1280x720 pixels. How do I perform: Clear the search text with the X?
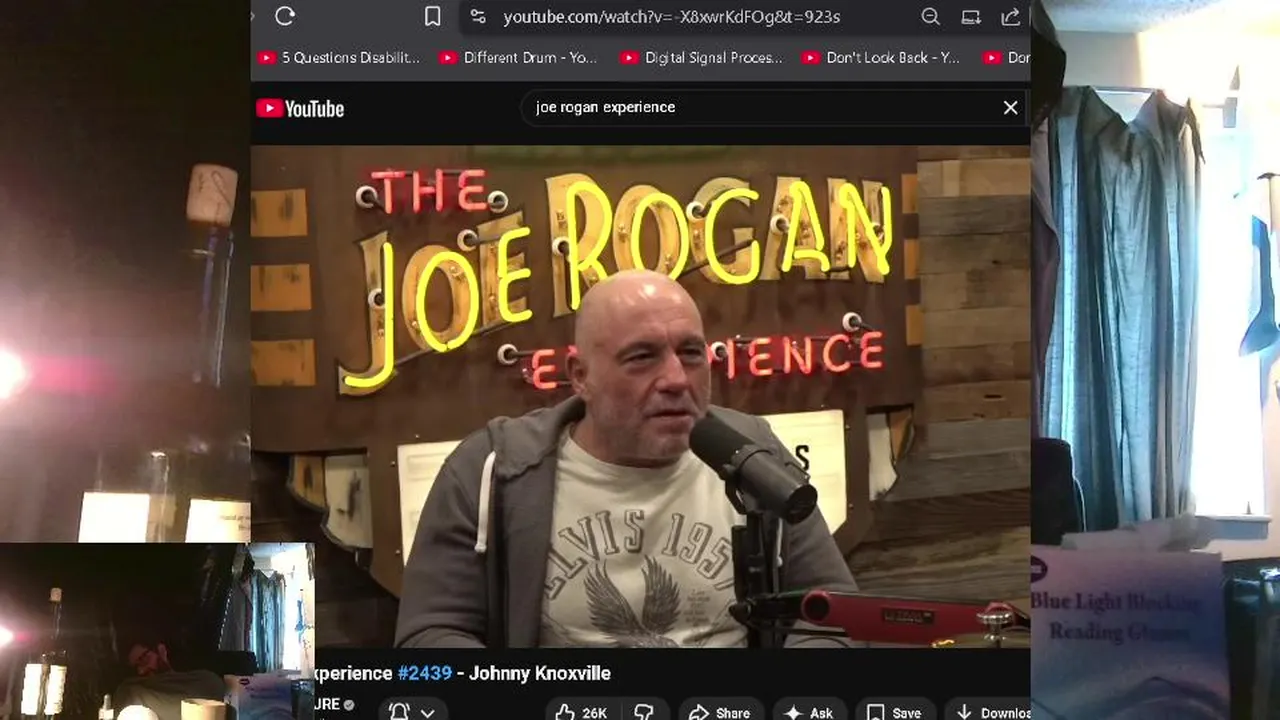tap(1010, 107)
